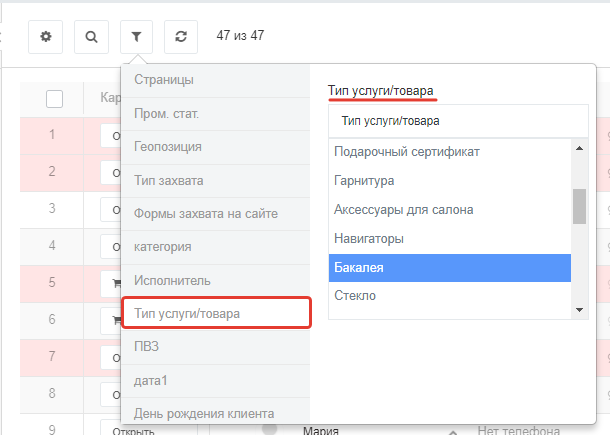Click the list scrollbar down arrow

pyautogui.click(x=579, y=310)
